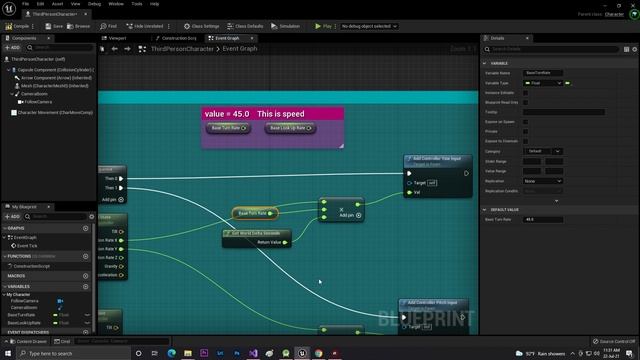Click the Event Graph breadcrumb grid icon
Image resolution: width=640 pixels, height=360 pixels.
point(142,49)
